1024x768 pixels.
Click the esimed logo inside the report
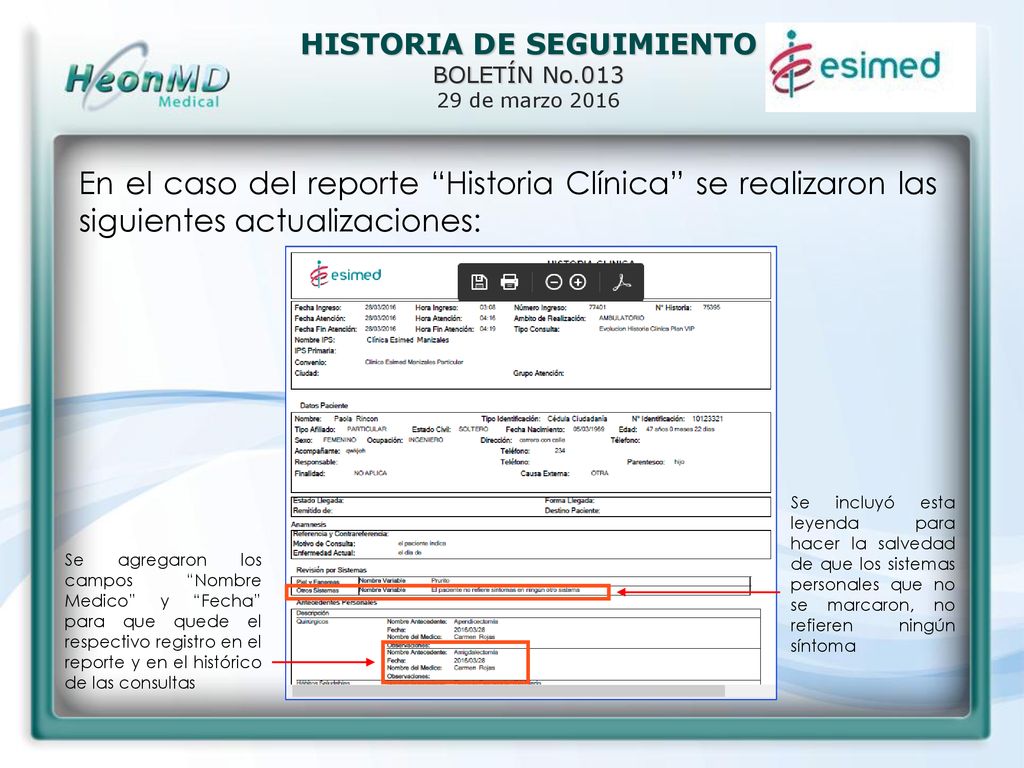(345, 274)
